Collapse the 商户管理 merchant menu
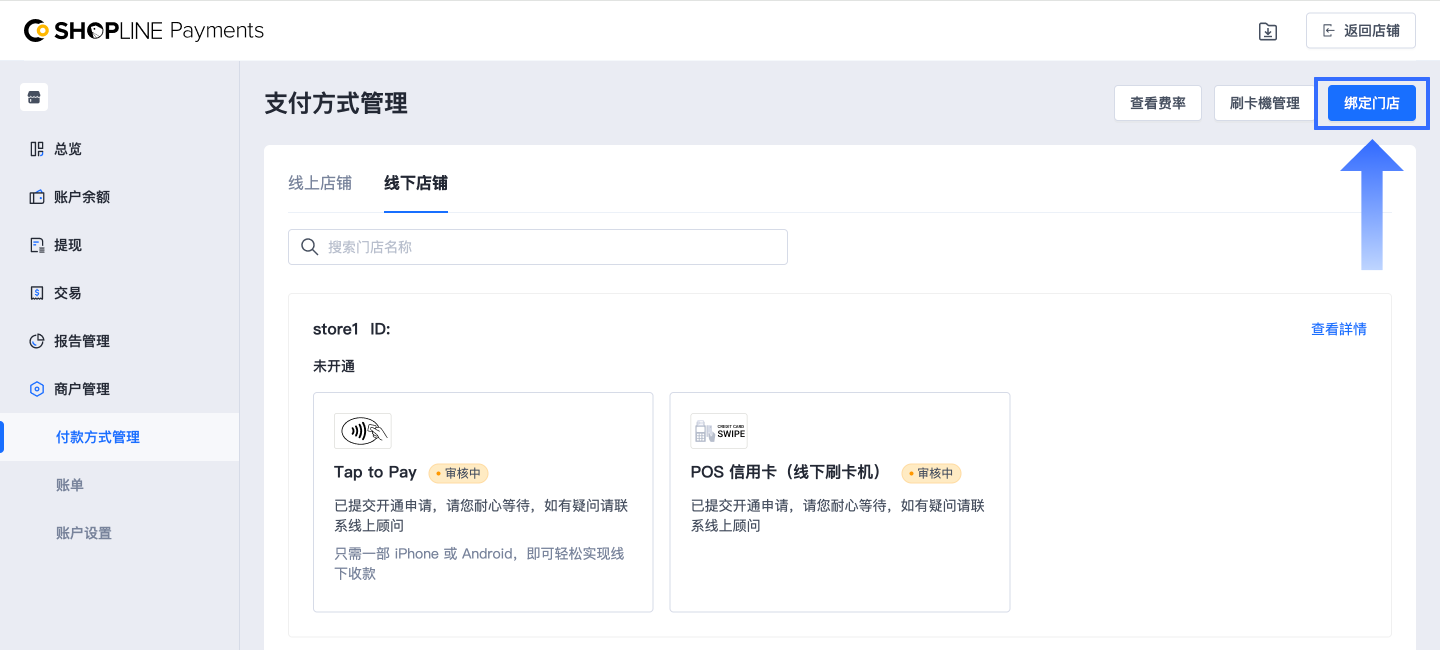 (81, 389)
